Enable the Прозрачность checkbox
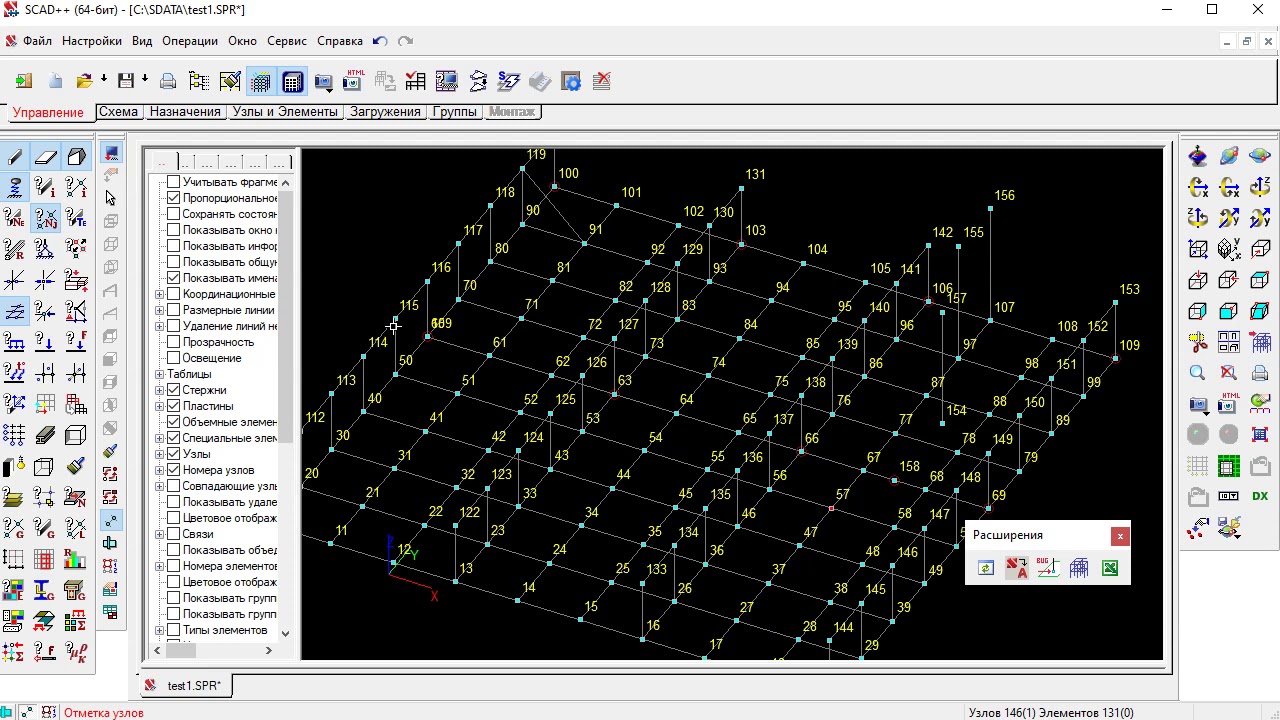This screenshot has height=720, width=1280. tap(174, 342)
